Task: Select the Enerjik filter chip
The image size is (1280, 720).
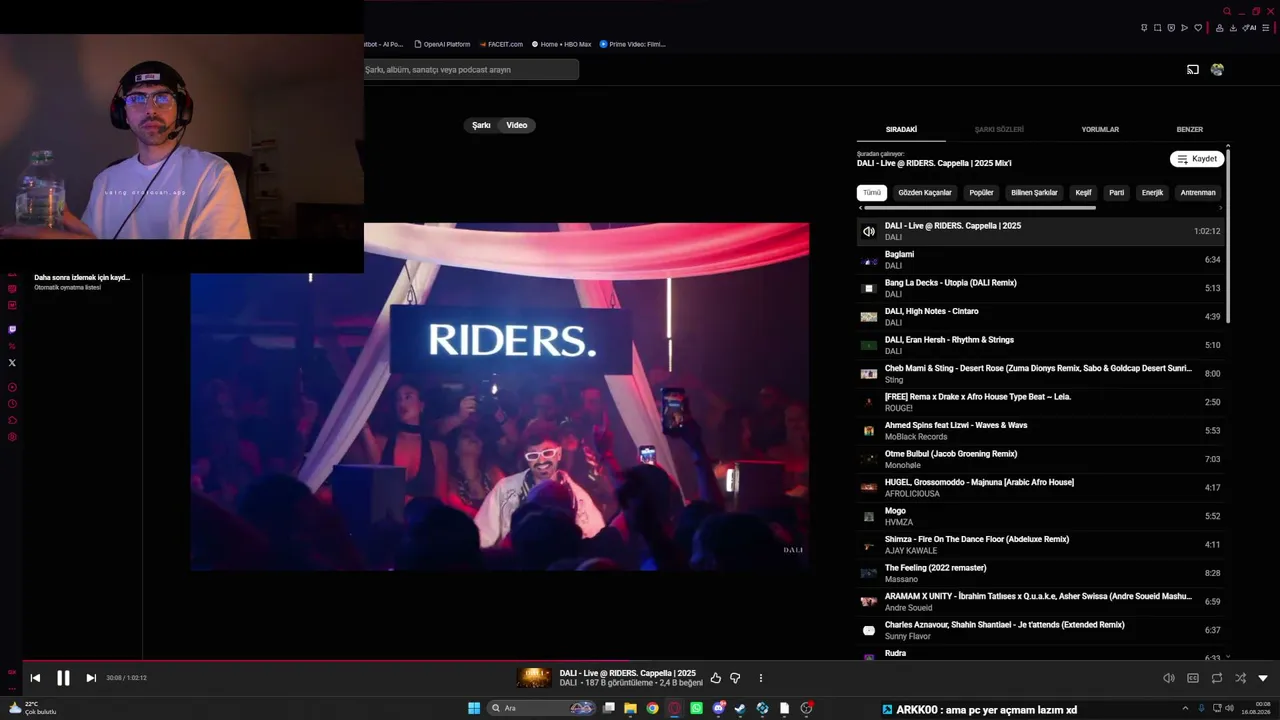Action: point(1153,193)
